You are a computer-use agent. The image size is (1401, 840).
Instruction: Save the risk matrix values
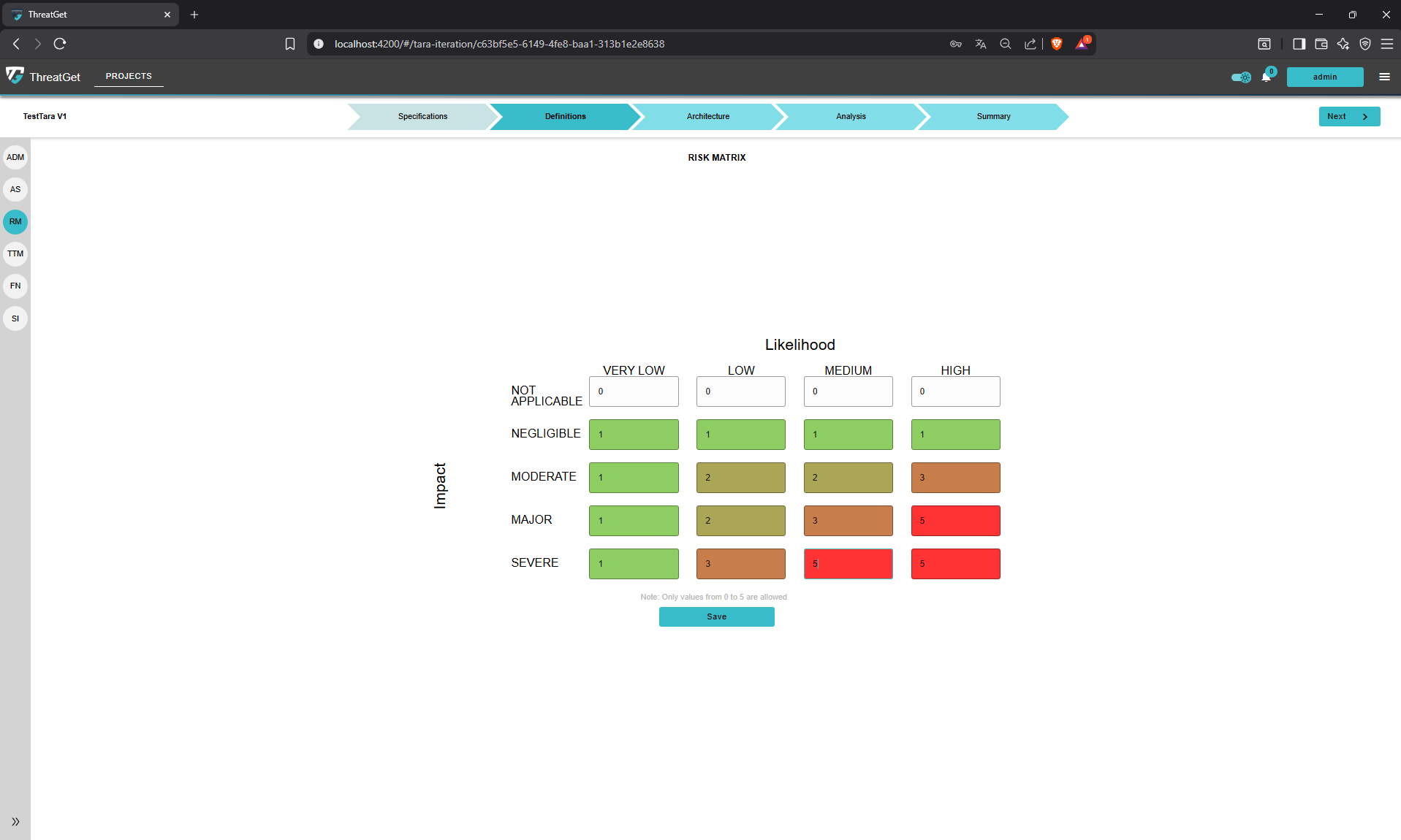point(716,616)
